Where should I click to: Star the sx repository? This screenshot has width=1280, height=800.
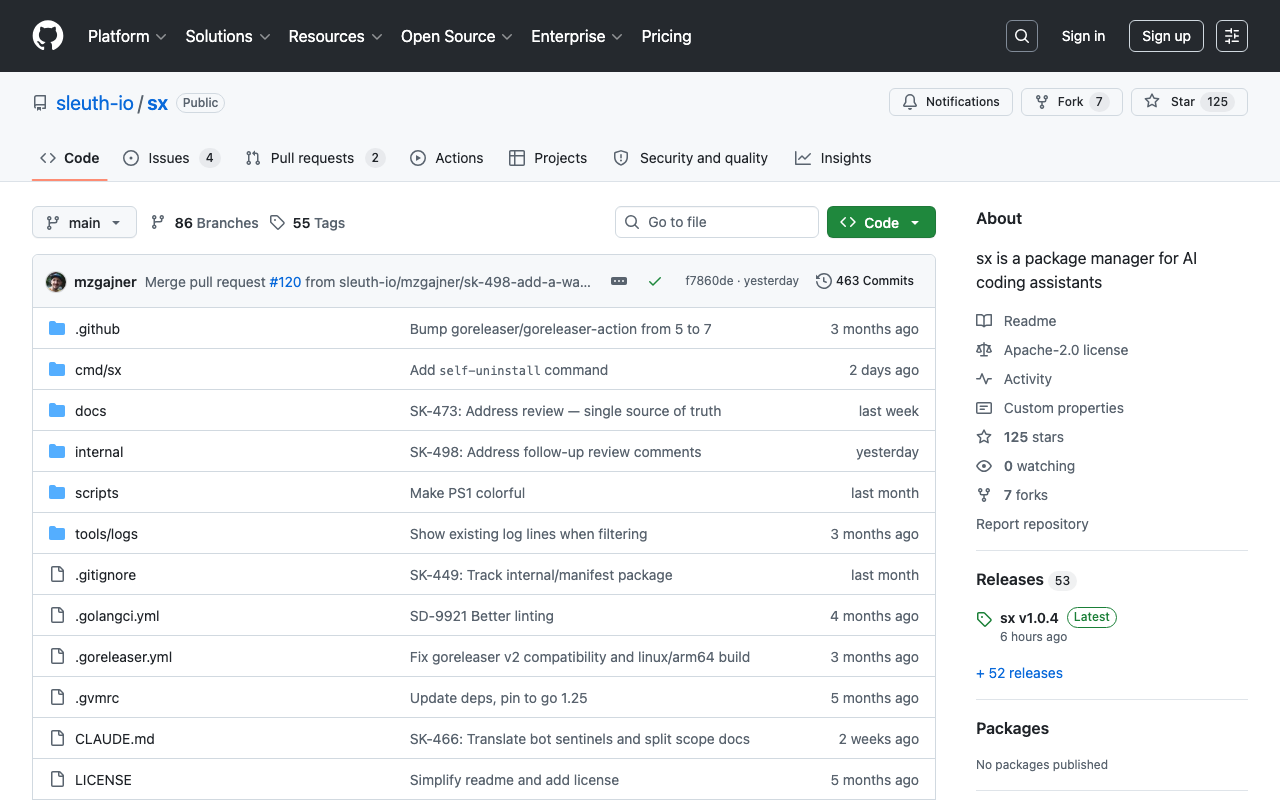click(x=1189, y=102)
